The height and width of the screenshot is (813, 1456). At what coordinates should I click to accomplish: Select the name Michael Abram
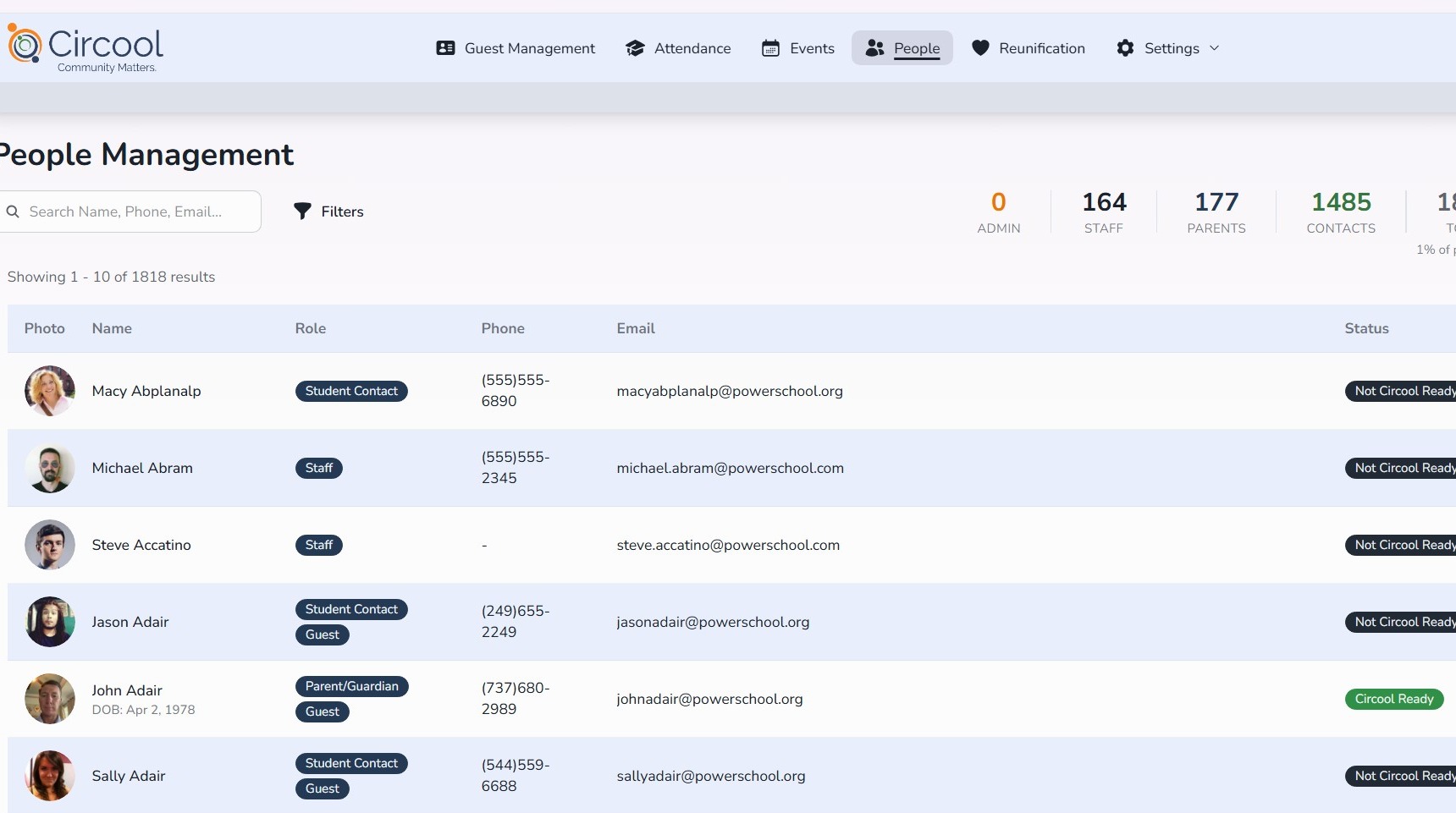(x=142, y=468)
